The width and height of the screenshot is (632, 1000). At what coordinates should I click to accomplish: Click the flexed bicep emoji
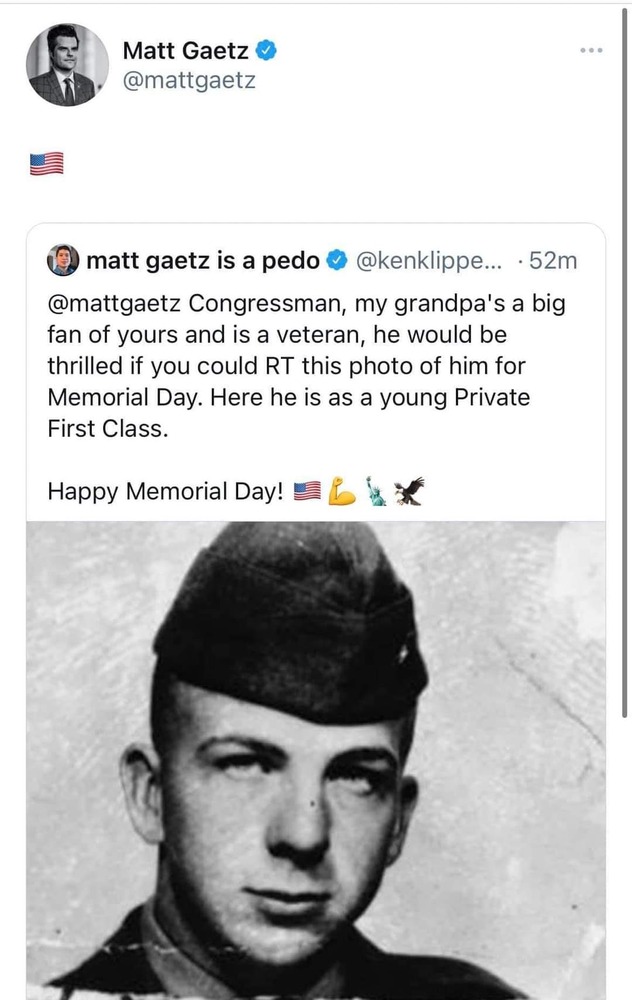[342, 491]
